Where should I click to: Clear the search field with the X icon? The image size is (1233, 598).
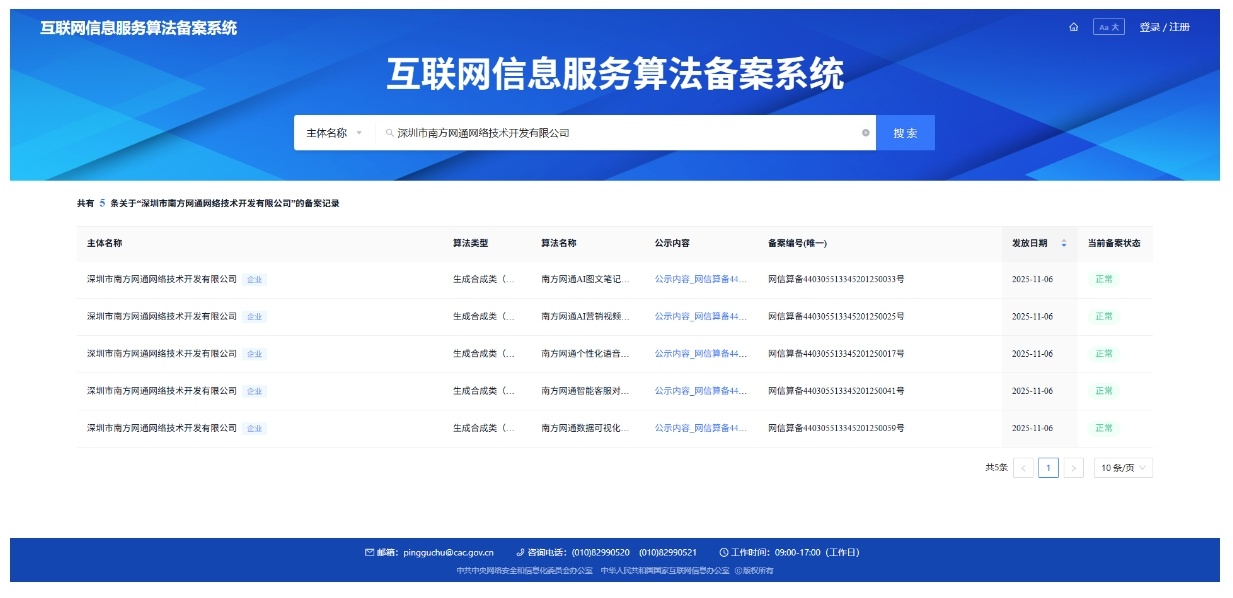[x=866, y=133]
